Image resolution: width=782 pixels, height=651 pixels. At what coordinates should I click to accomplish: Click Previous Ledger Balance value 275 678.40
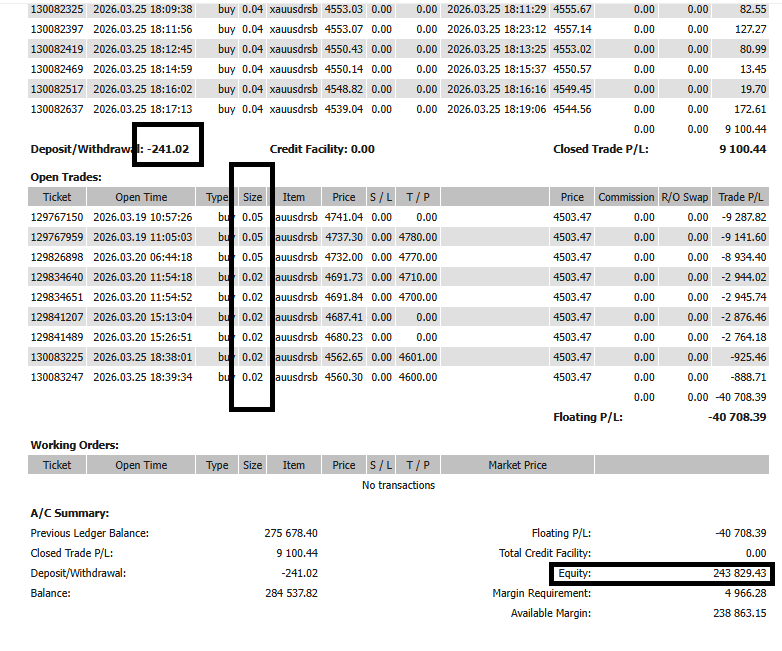pyautogui.click(x=291, y=533)
